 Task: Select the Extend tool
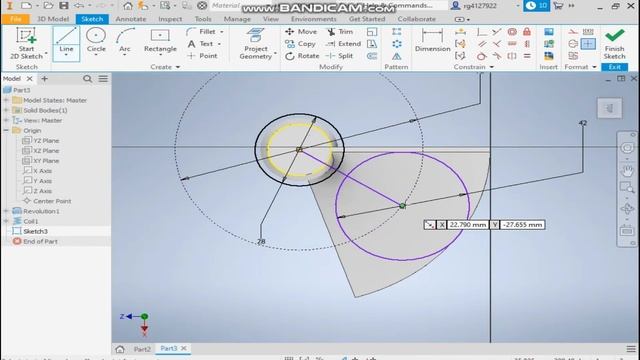[344, 44]
